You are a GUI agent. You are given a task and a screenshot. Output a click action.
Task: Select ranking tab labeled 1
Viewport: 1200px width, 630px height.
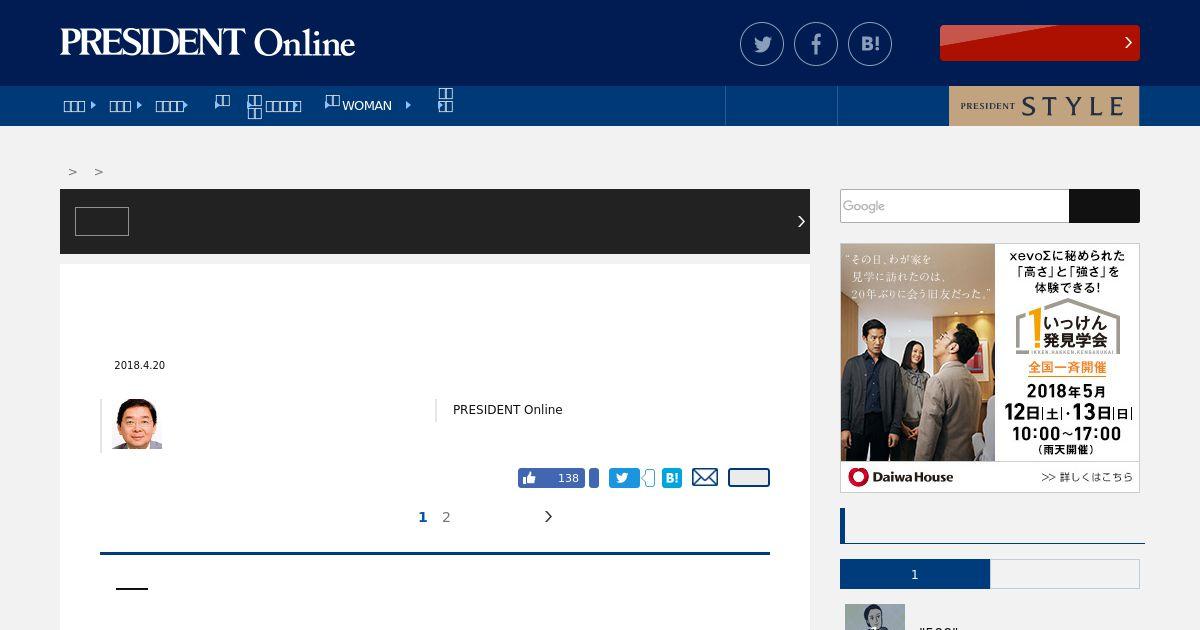click(x=915, y=574)
